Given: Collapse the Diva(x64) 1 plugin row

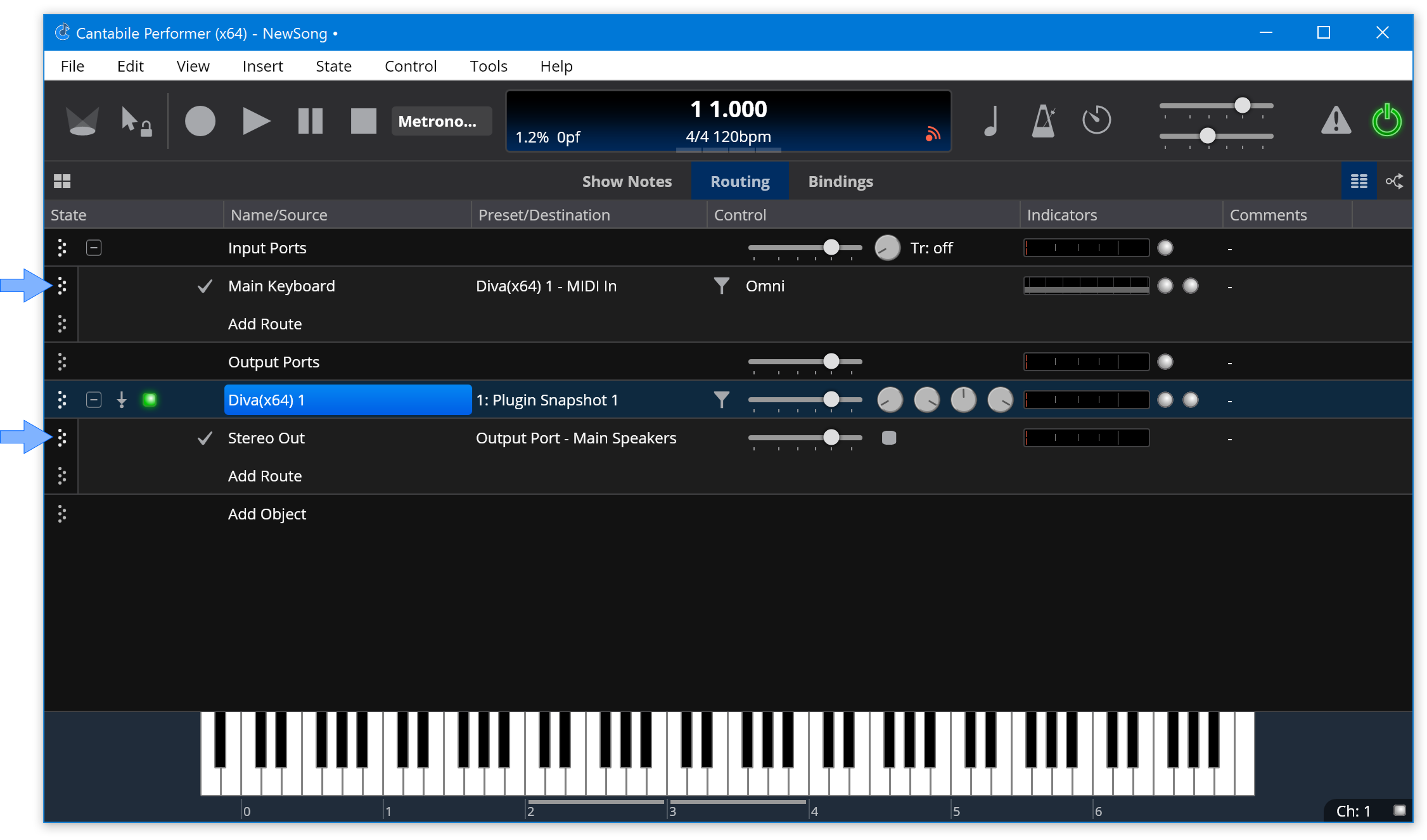Looking at the screenshot, I should point(94,400).
